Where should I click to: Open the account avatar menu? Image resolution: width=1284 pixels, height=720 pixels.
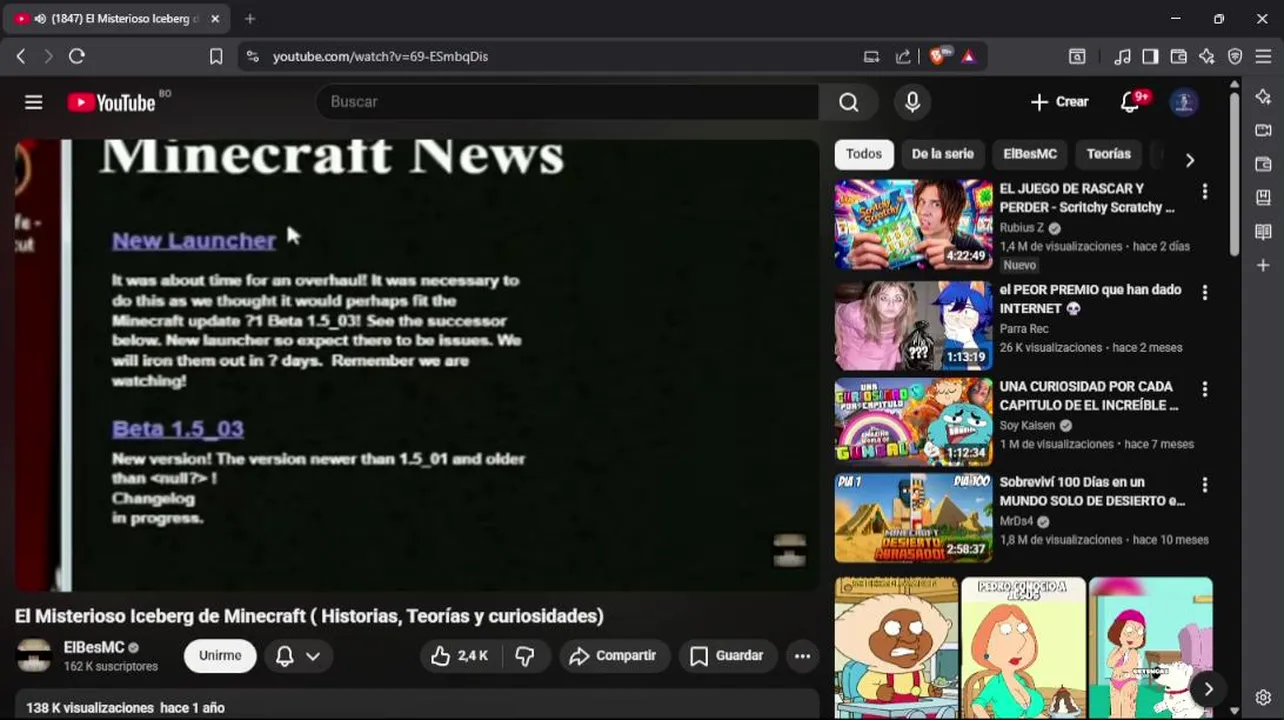pos(1184,102)
